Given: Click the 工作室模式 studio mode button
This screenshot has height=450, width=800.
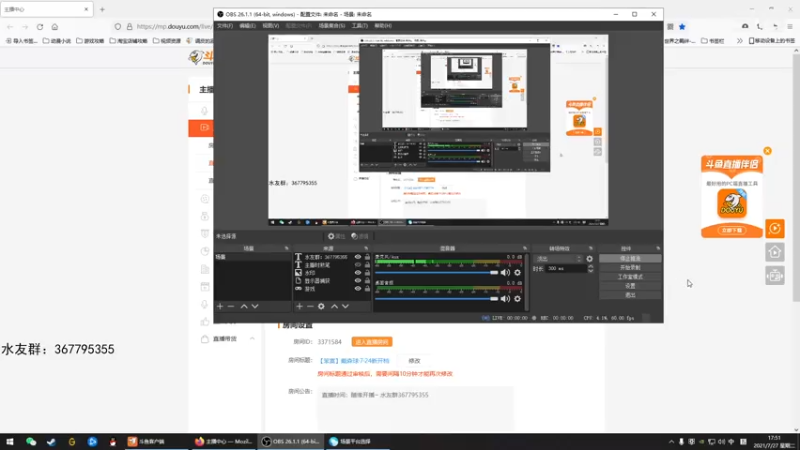Looking at the screenshot, I should (630, 277).
